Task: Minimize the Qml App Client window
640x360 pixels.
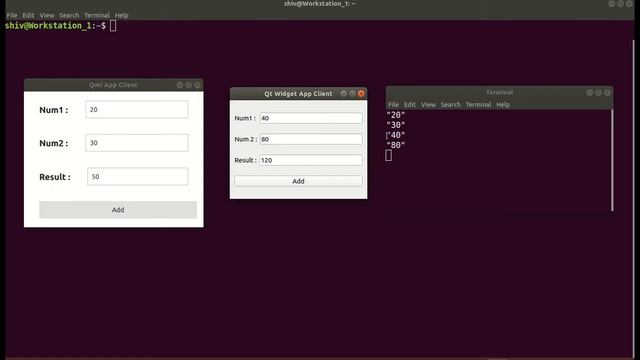Action: click(180, 85)
